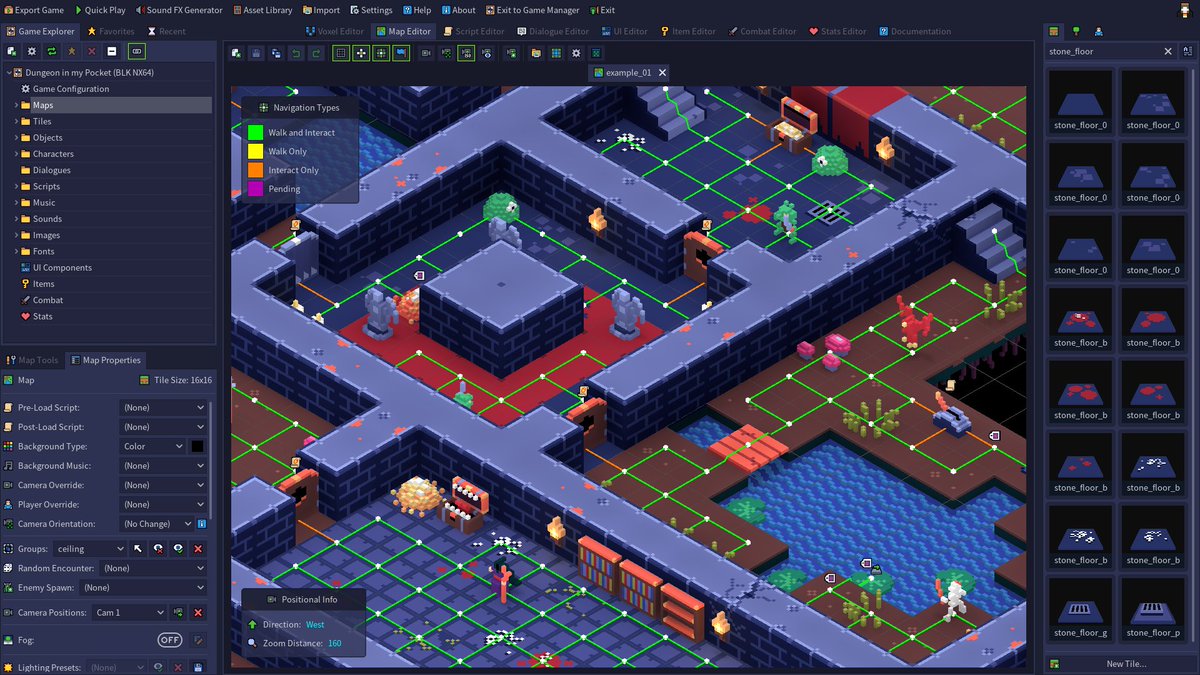
Task: Click the Camera Orientation info icon
Action: tap(201, 524)
